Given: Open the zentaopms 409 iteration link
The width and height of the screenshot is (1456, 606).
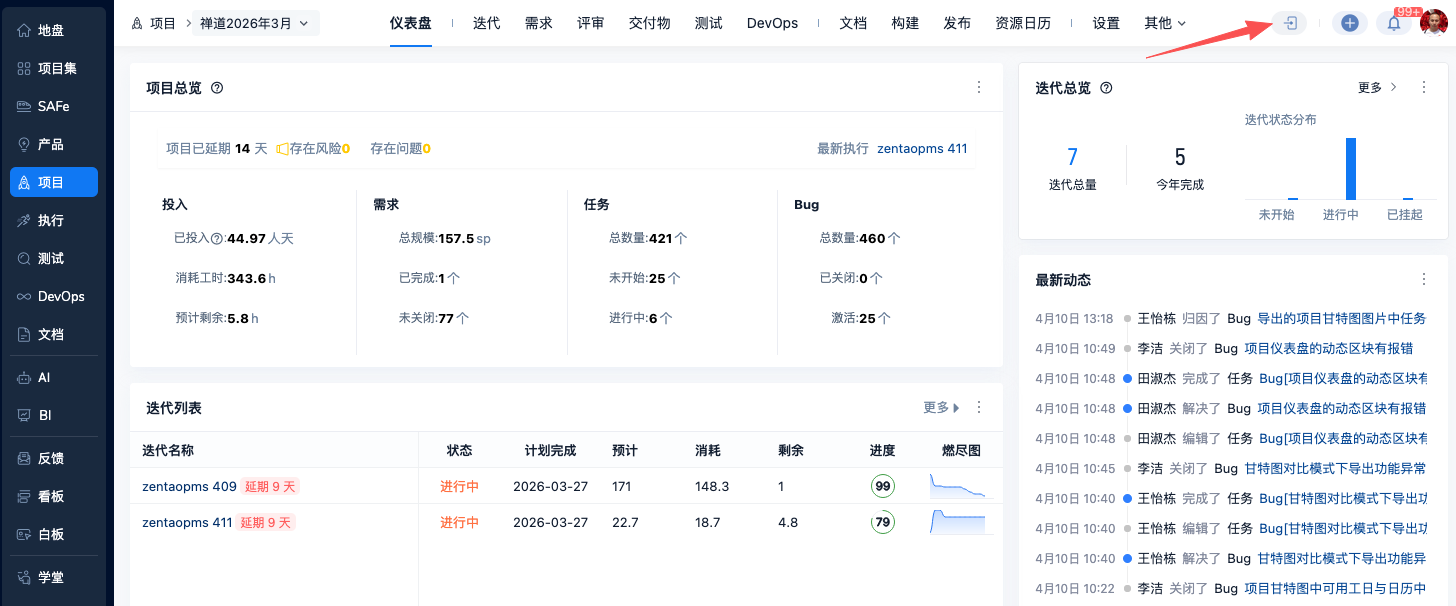Looking at the screenshot, I should point(189,487).
